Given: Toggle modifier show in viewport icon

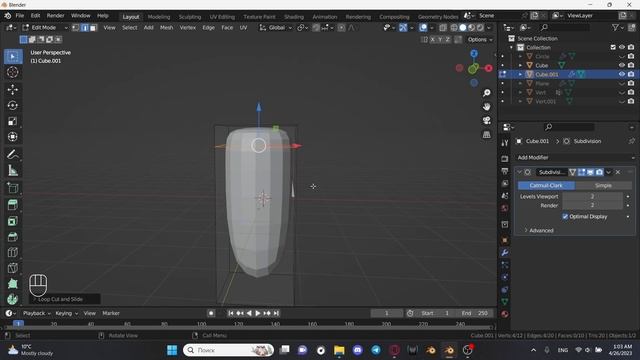Looking at the screenshot, I should [x=590, y=172].
